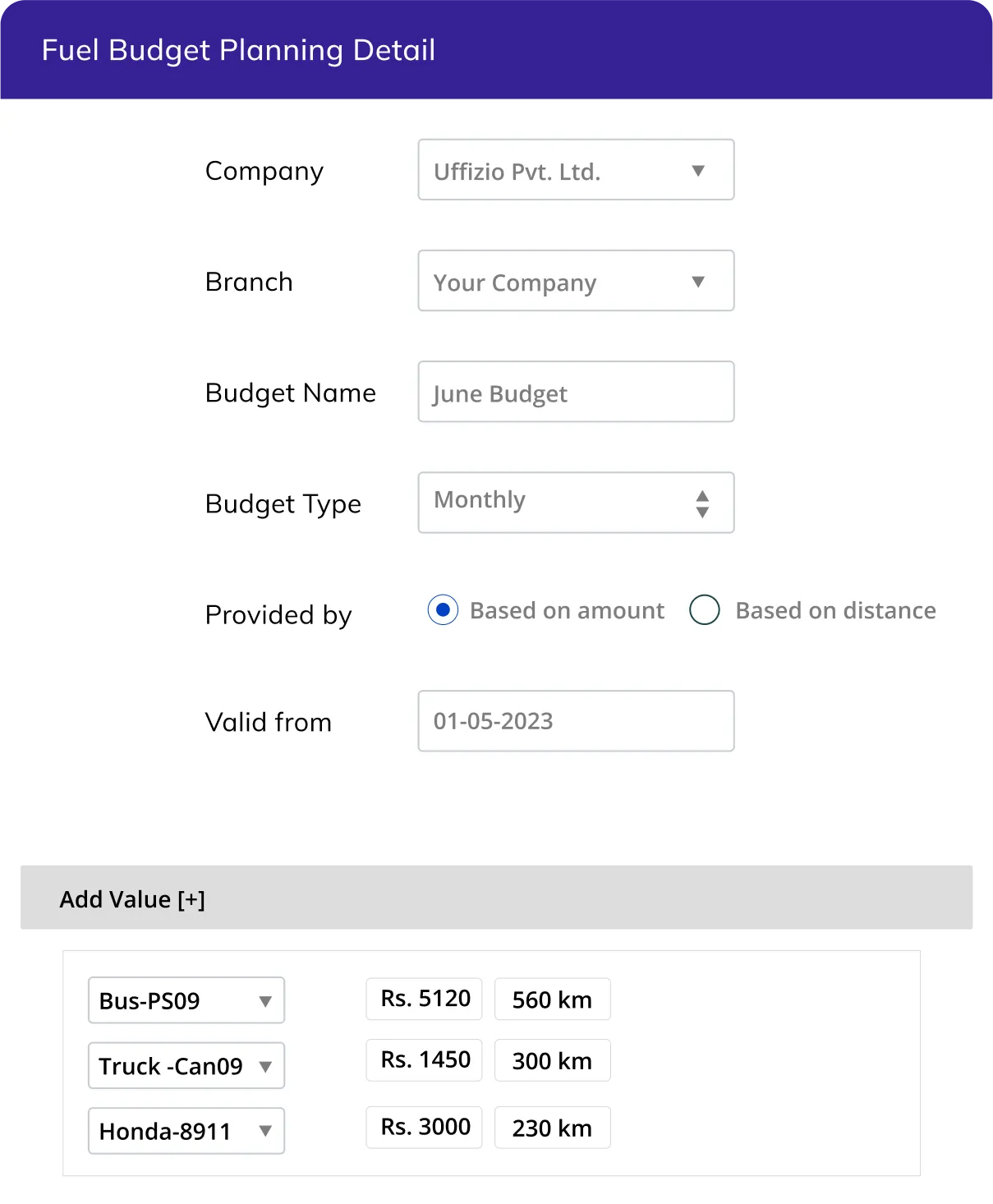Click the Rs. 1450 amount field
The width and height of the screenshot is (993, 1204).
[x=425, y=1059]
